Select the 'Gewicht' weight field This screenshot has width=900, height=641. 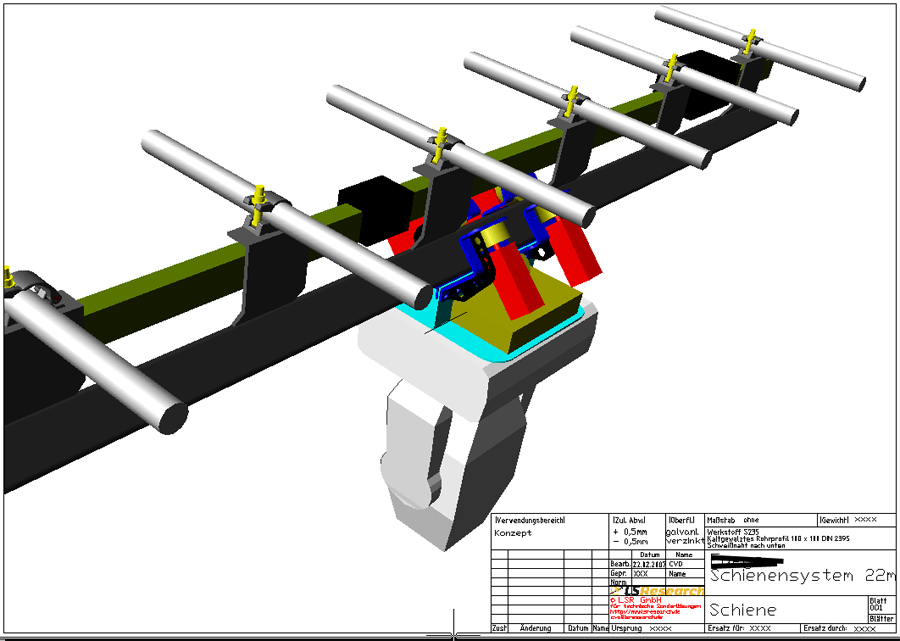[x=855, y=520]
